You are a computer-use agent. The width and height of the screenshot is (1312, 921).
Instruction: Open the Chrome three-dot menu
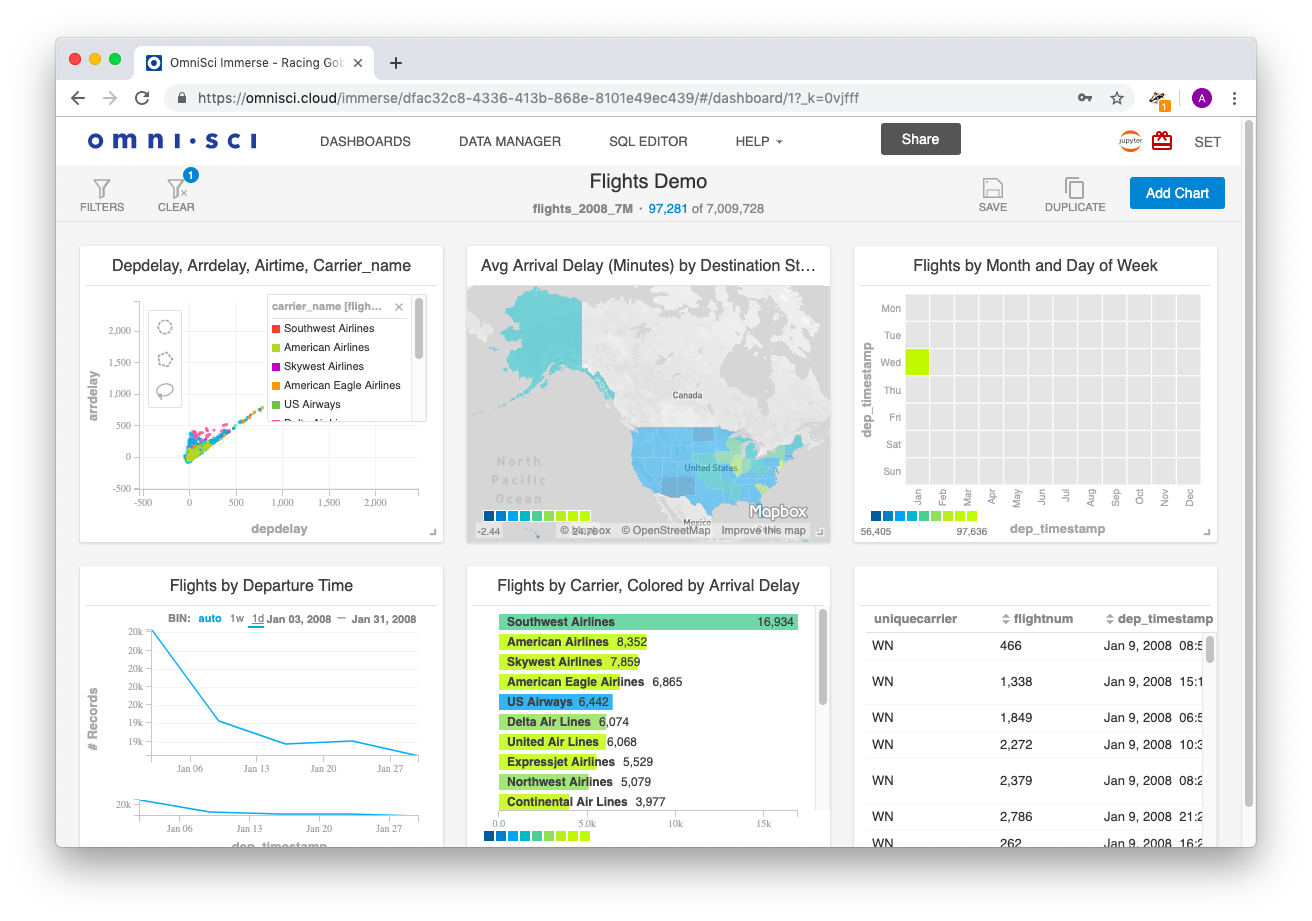[x=1235, y=98]
